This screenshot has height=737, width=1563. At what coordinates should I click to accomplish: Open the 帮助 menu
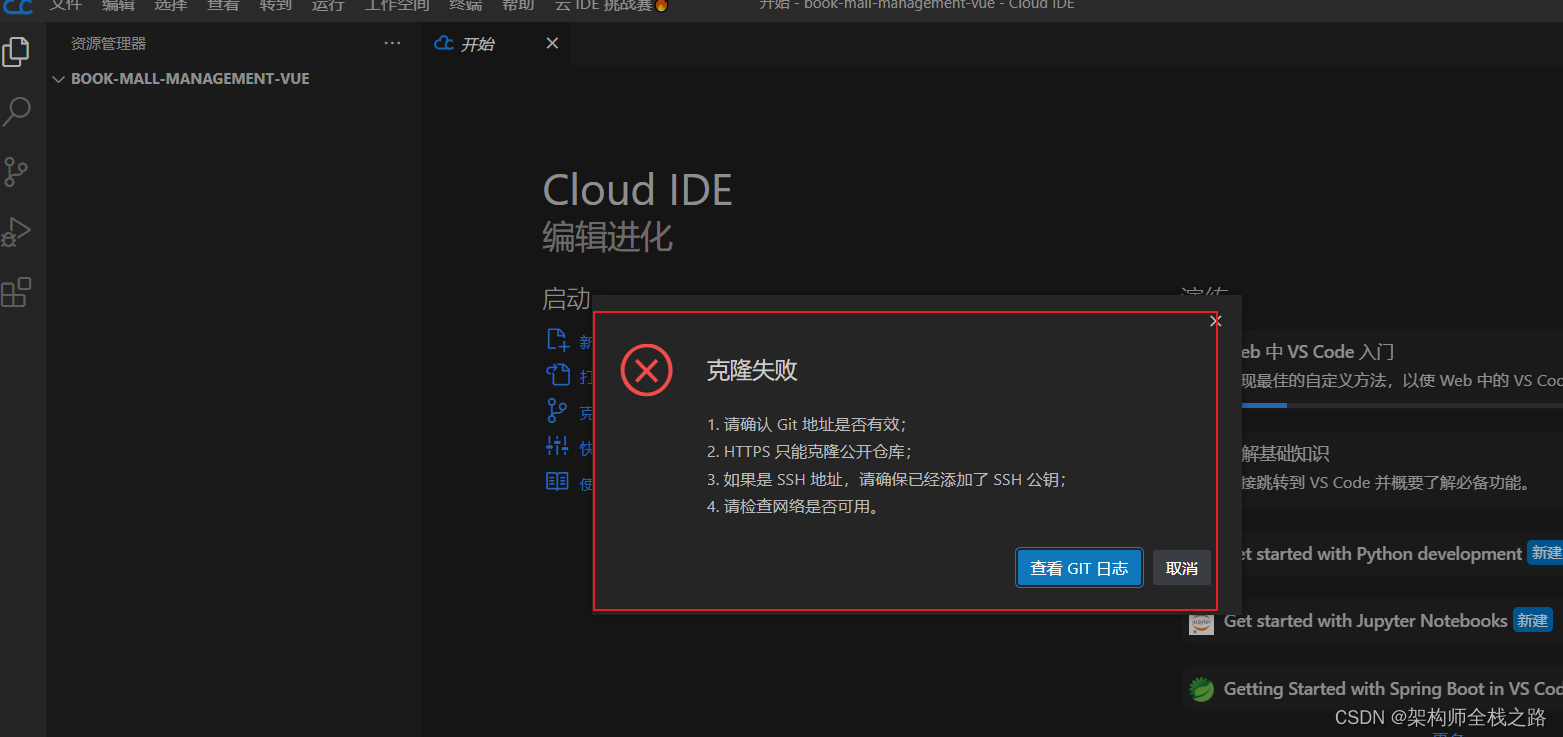tap(518, 6)
